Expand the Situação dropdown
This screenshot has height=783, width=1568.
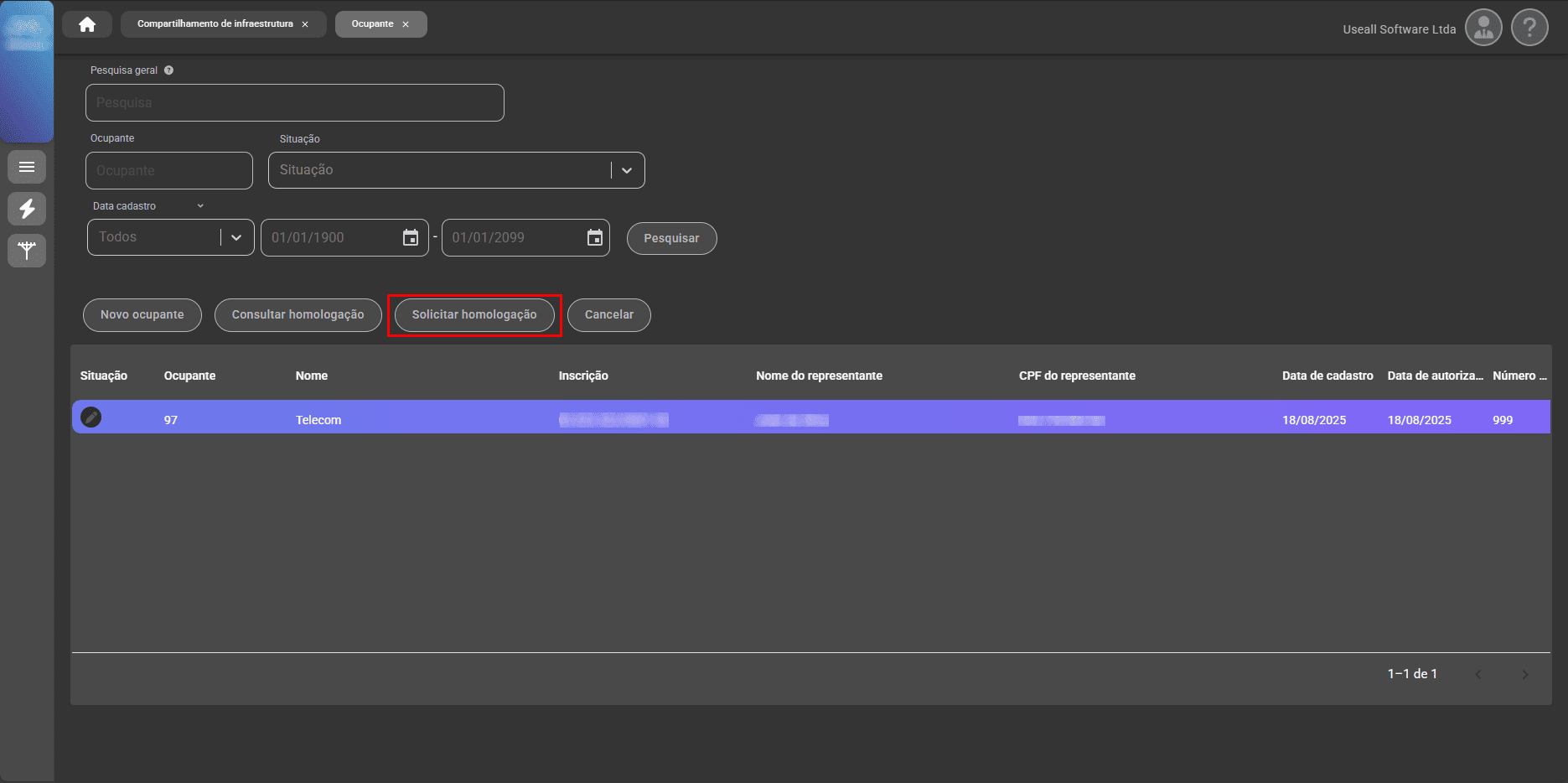627,170
